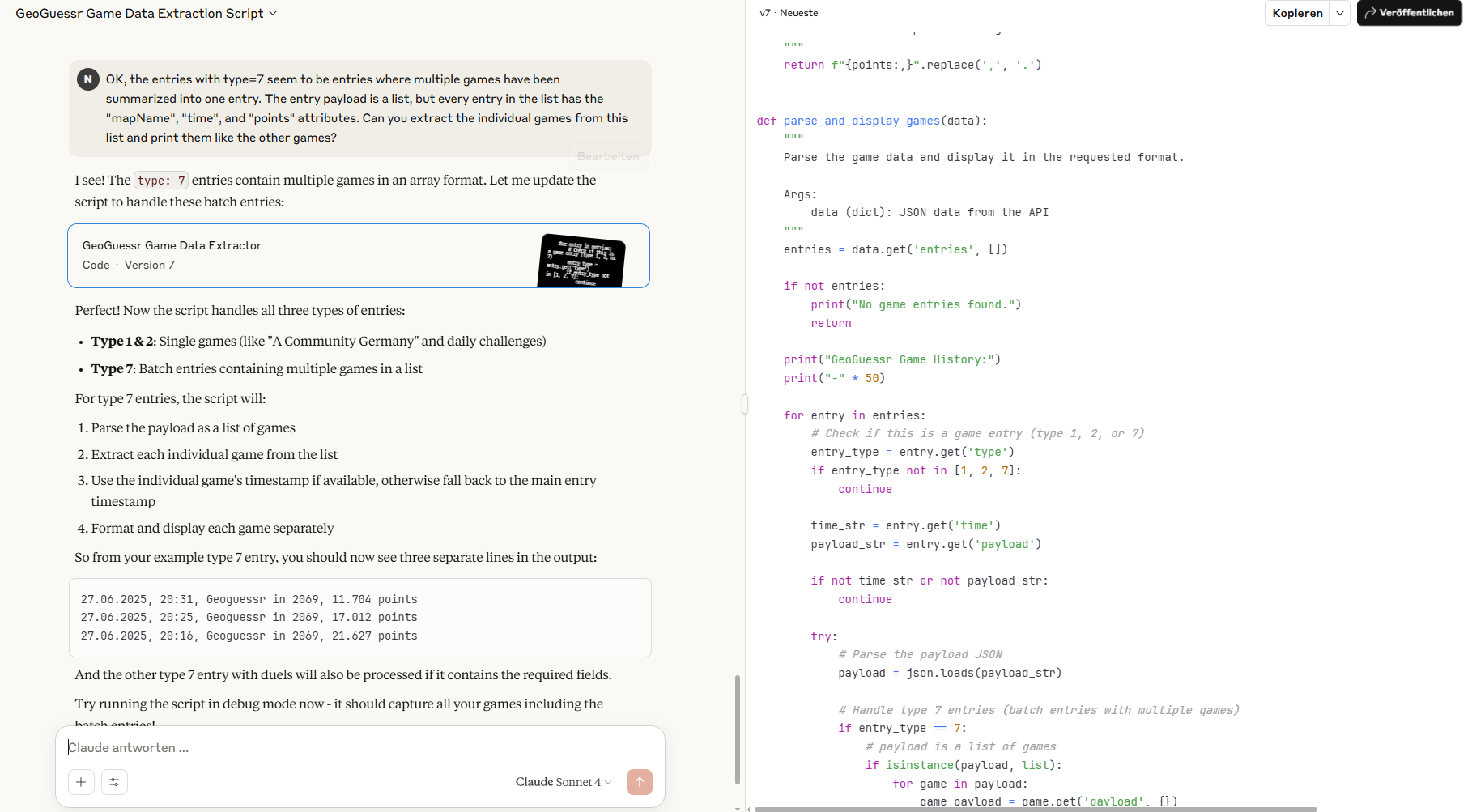Click the 'entries = data.get('entries', [])' line
The image size is (1472, 812).
pos(896,249)
